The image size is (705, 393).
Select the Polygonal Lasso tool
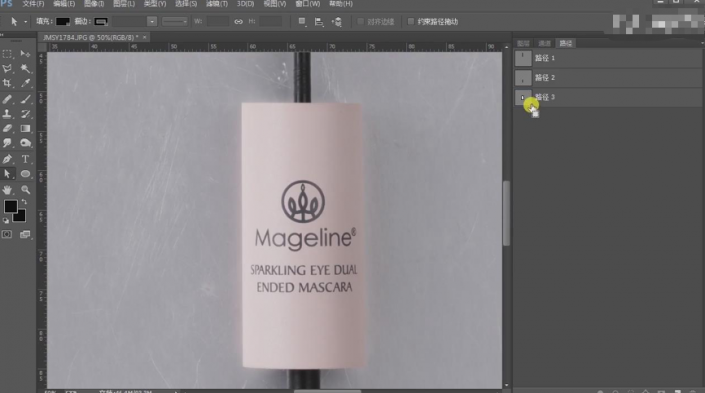(x=7, y=68)
